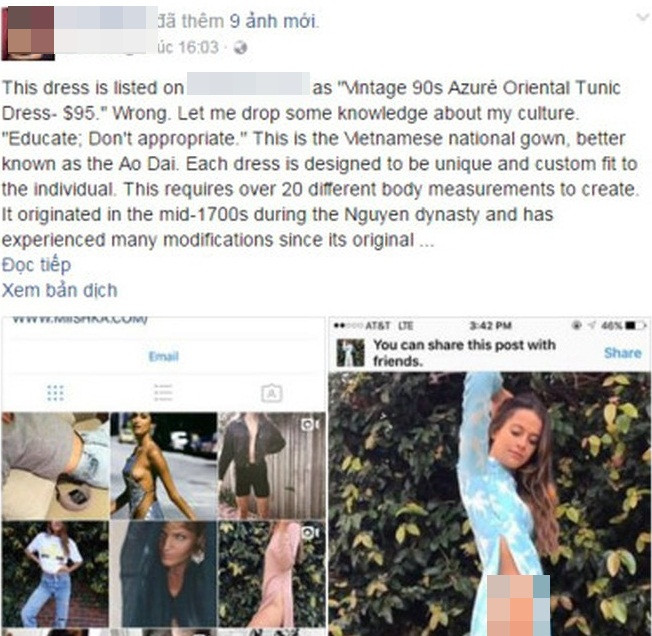Switch to Instagram grid view icon
Screen dimensions: 652x636
point(55,392)
